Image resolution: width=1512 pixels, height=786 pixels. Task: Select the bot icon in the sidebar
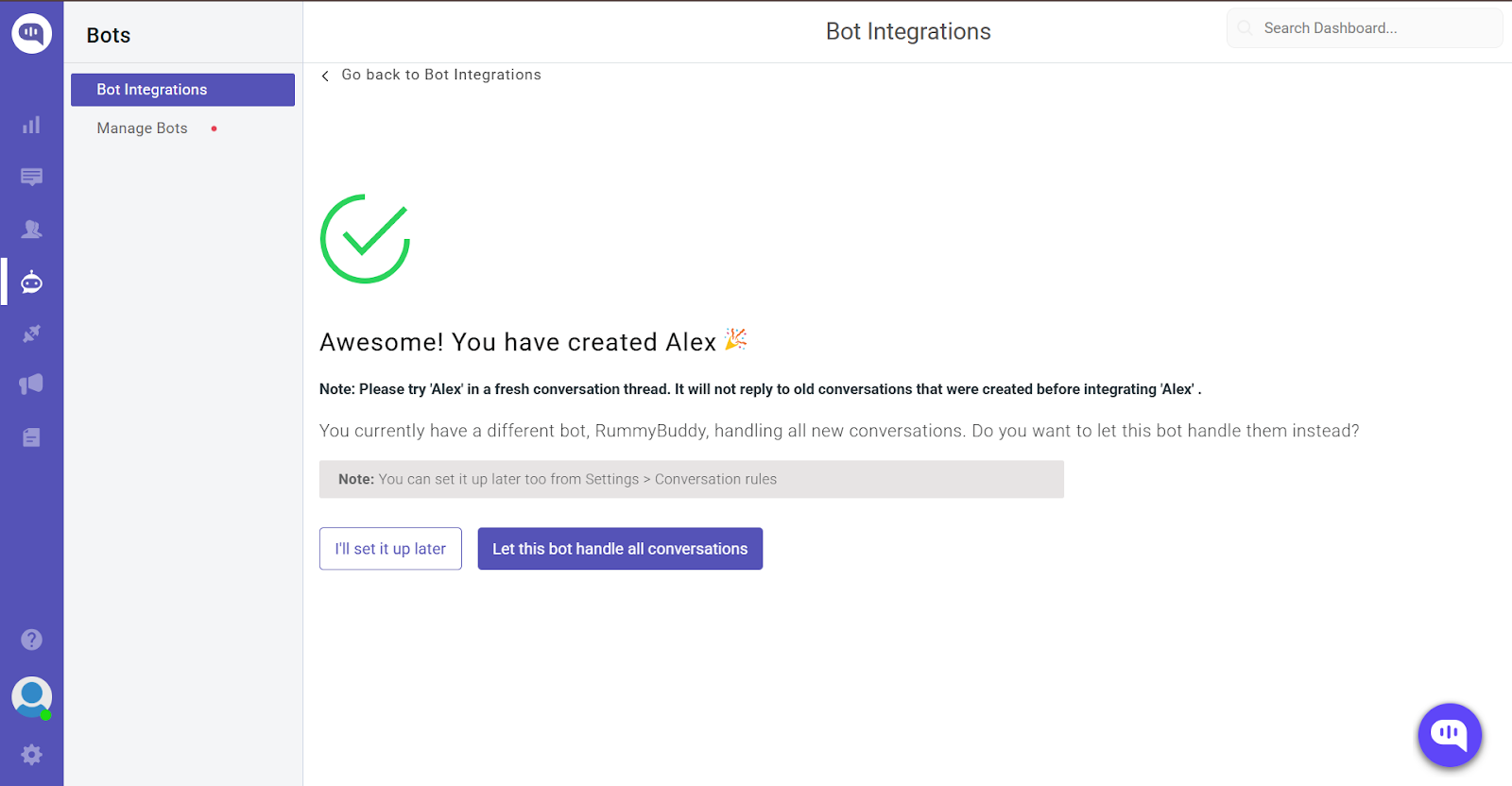pos(31,282)
